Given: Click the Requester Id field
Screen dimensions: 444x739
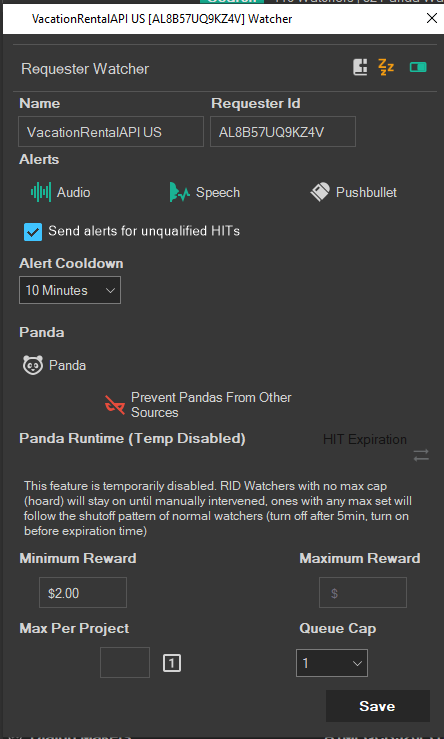Looking at the screenshot, I should click(x=283, y=131).
